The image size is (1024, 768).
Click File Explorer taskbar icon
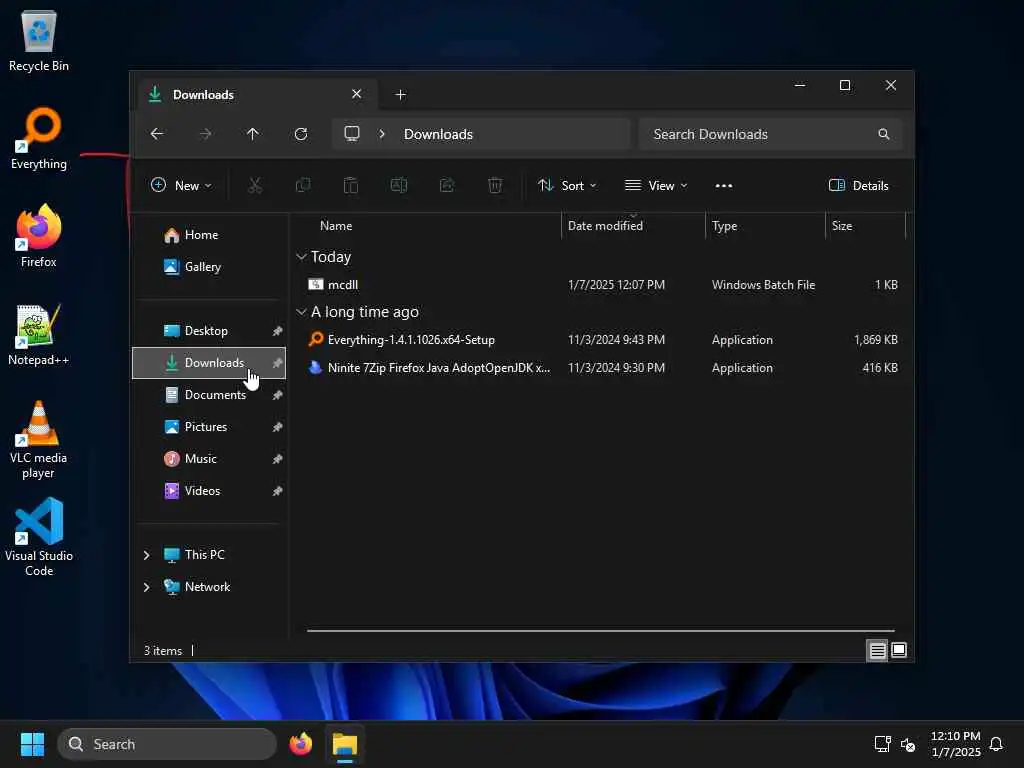(x=345, y=744)
